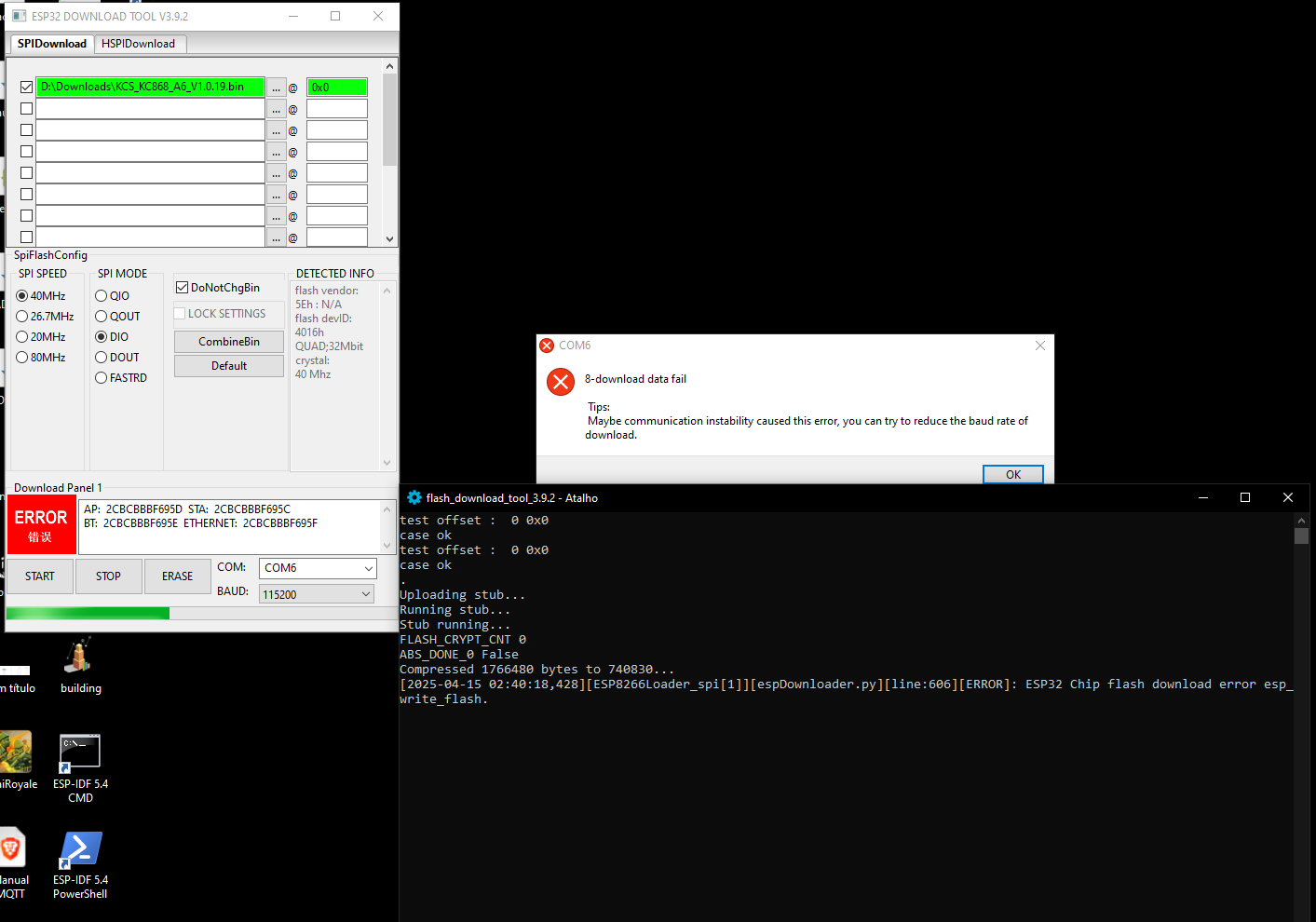
Task: Click the red error icon in COM6 dialog
Action: [x=561, y=382]
